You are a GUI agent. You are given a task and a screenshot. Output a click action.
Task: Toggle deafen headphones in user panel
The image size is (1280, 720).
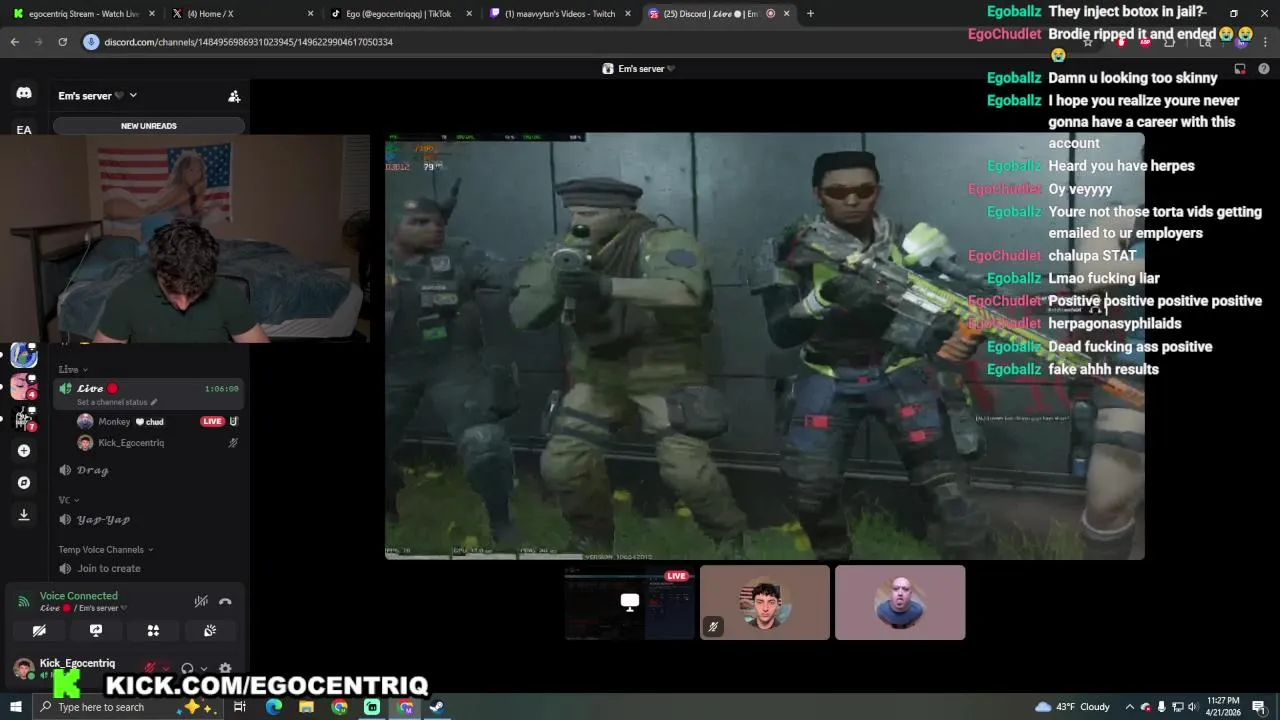click(187, 669)
